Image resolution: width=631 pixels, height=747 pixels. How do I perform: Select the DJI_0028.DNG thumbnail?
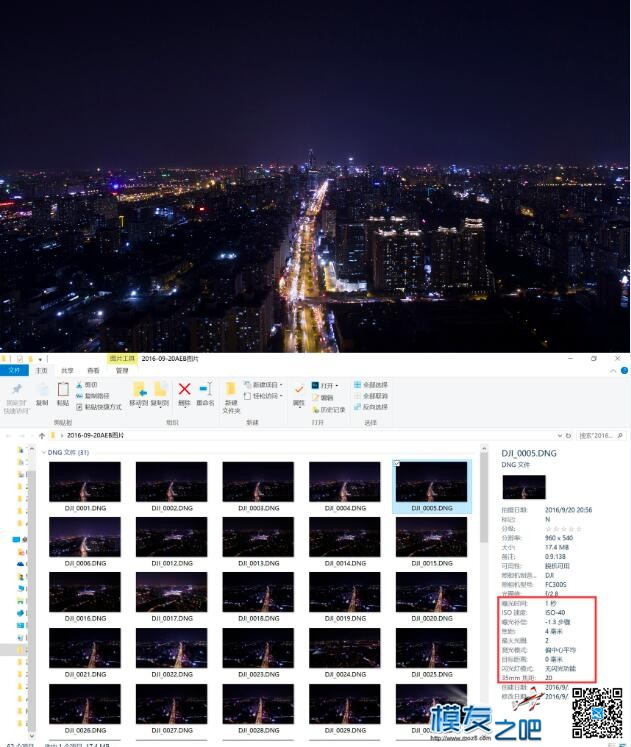pos(258,704)
